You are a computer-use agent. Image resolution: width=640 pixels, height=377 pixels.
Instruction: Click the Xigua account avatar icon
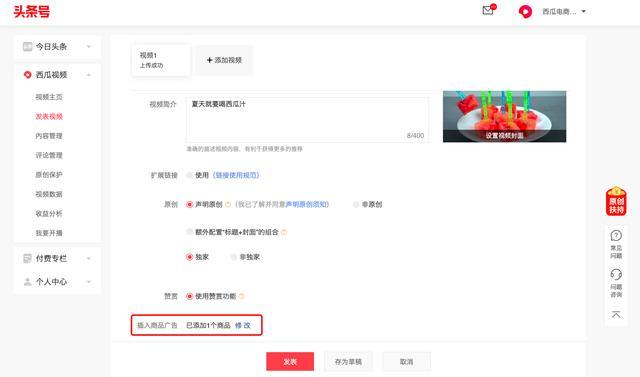(x=525, y=11)
